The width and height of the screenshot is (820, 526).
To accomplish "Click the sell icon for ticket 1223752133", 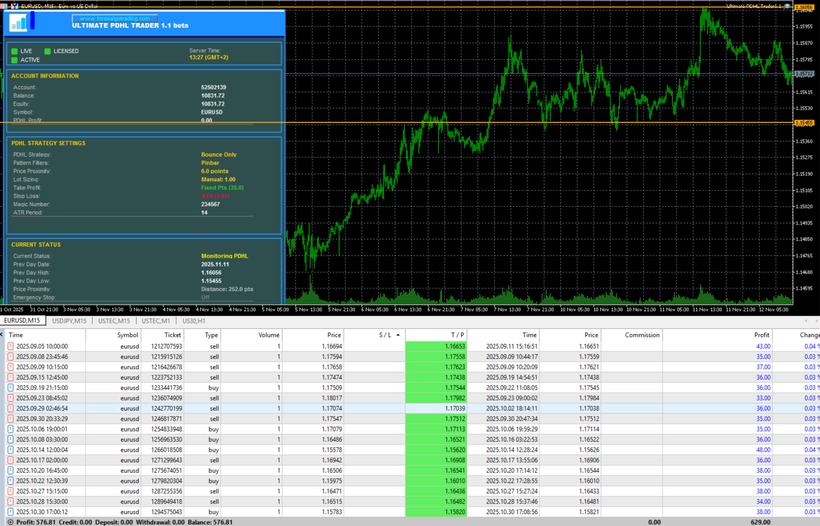I will 10,378.
